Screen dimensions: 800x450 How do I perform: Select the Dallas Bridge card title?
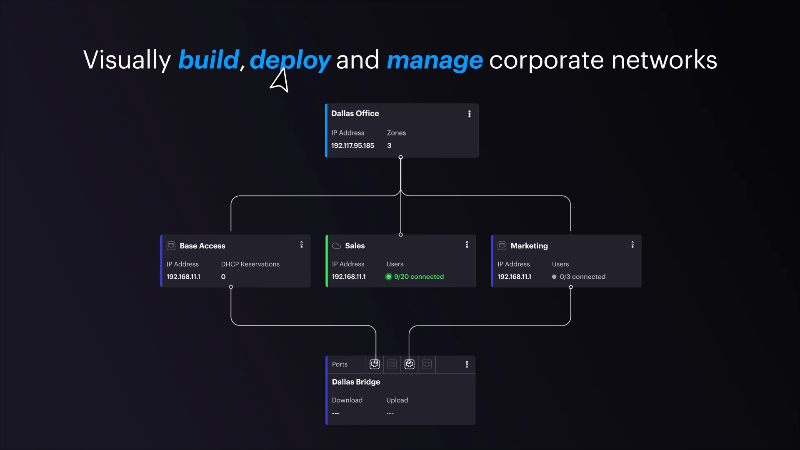click(x=356, y=381)
